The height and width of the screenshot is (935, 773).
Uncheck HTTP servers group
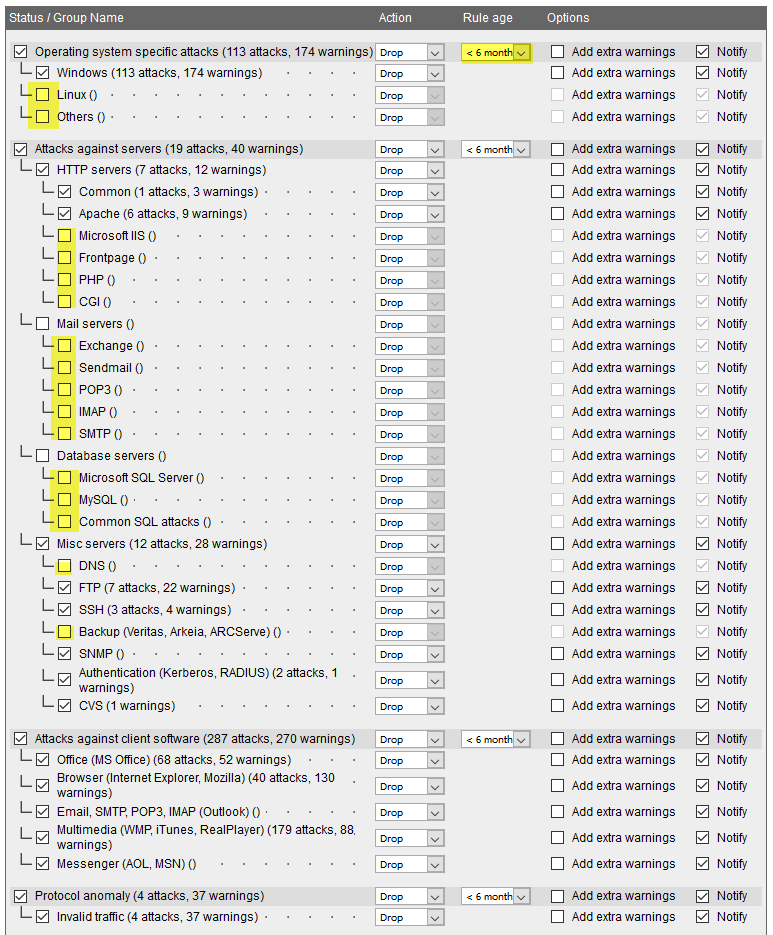[x=42, y=170]
